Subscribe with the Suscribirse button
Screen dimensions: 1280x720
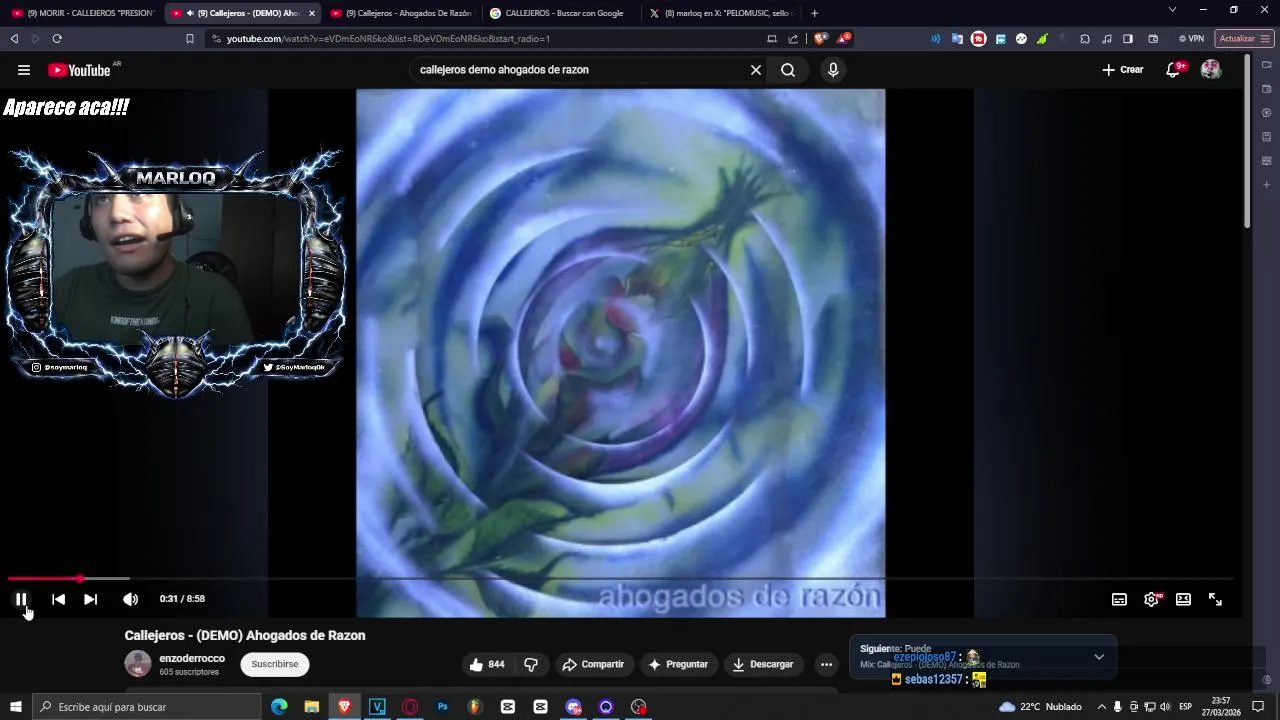(275, 664)
